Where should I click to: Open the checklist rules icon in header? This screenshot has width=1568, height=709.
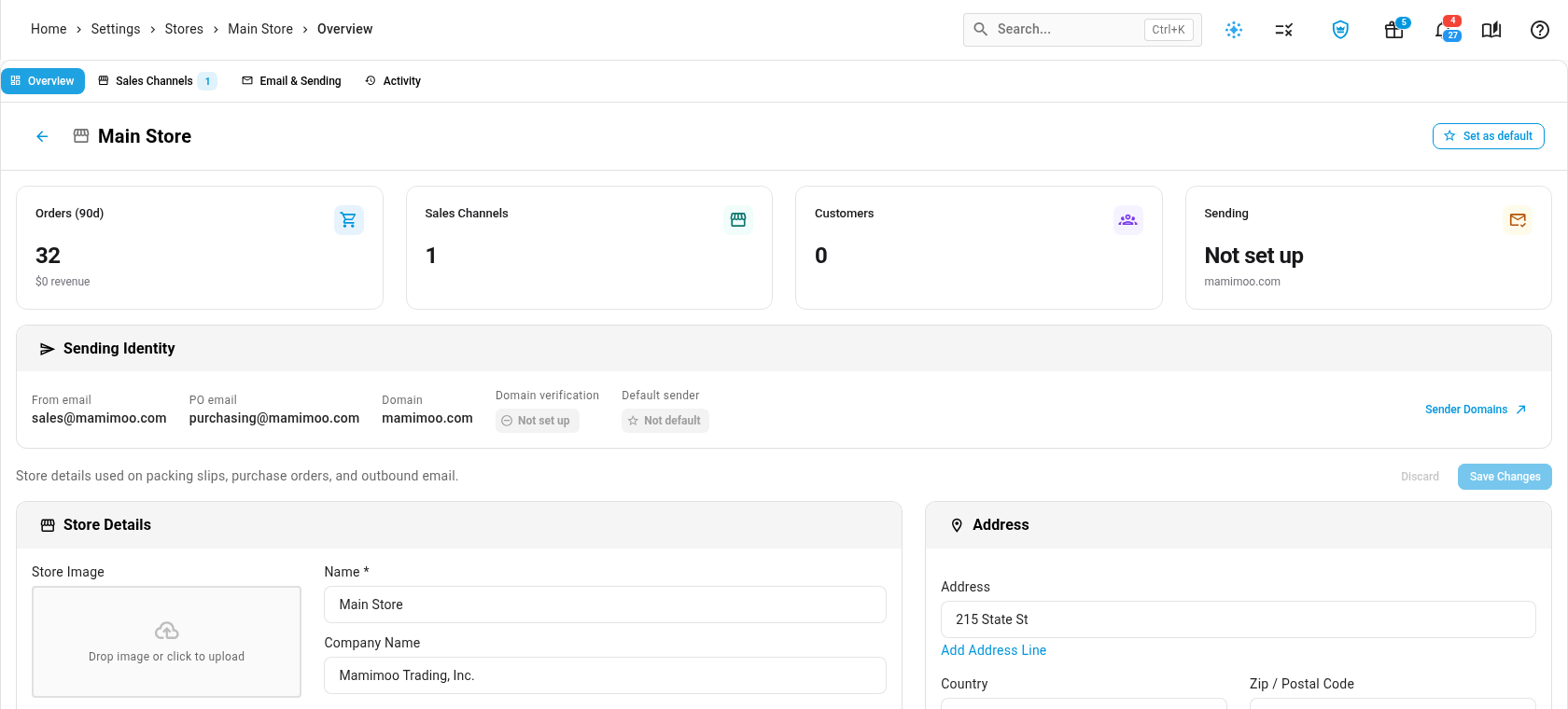pyautogui.click(x=1284, y=30)
